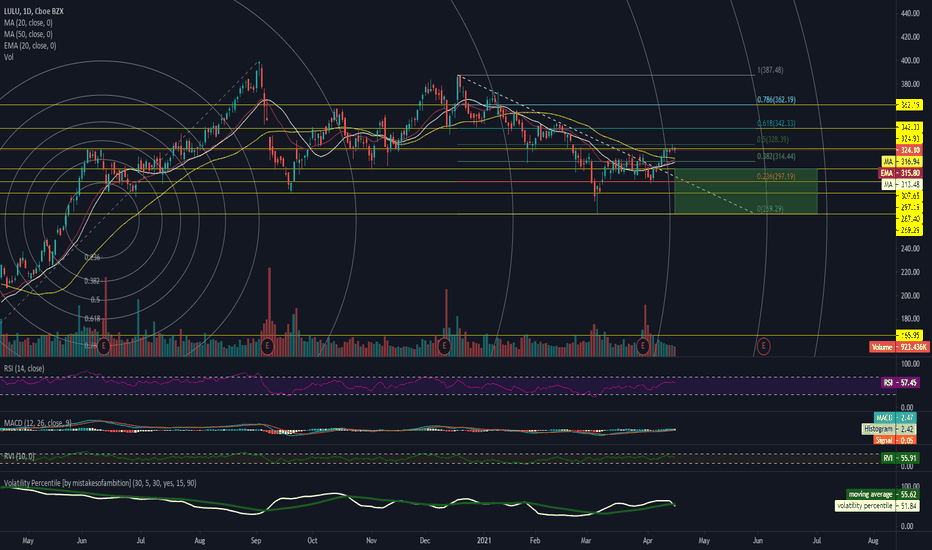
Task: Select the Fibonacci 0.236(297.19) level label
Action: click(x=776, y=177)
